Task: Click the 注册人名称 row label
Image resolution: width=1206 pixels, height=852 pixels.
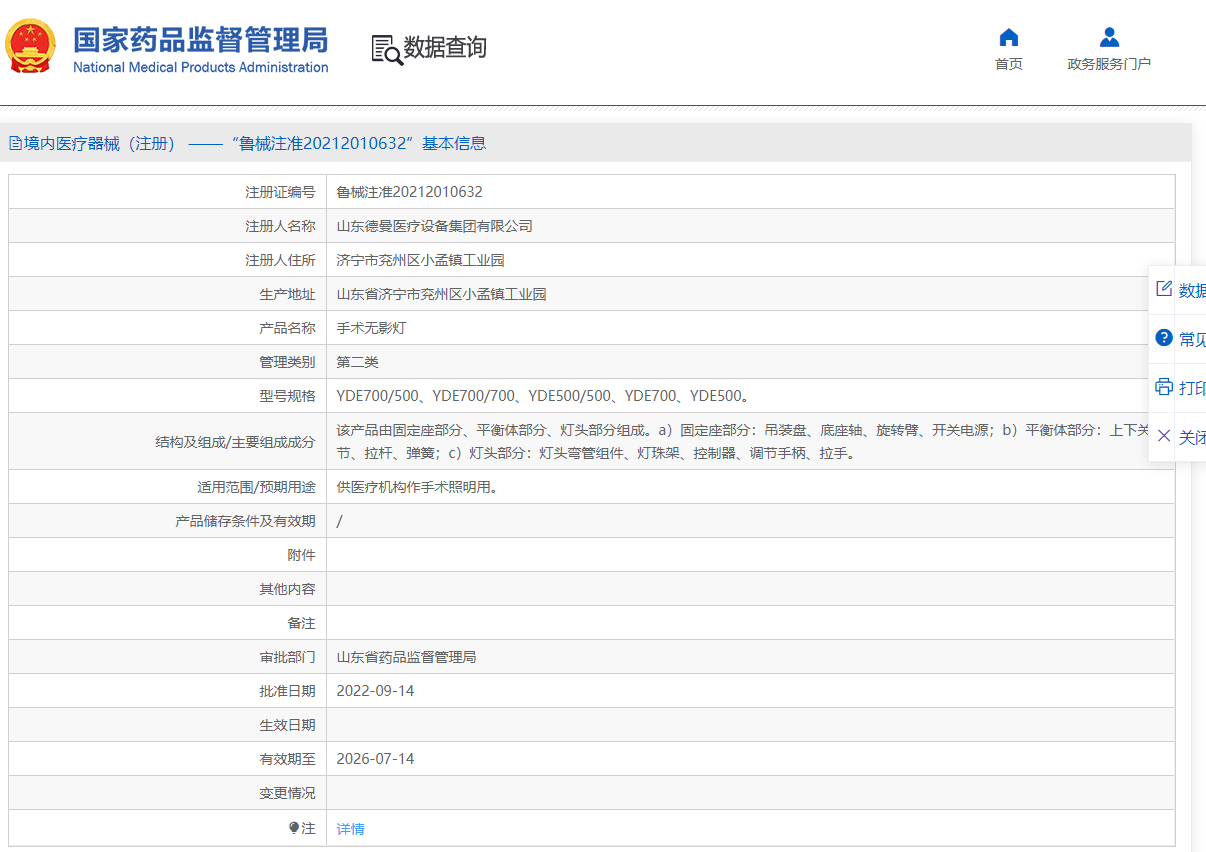Action: coord(280,226)
